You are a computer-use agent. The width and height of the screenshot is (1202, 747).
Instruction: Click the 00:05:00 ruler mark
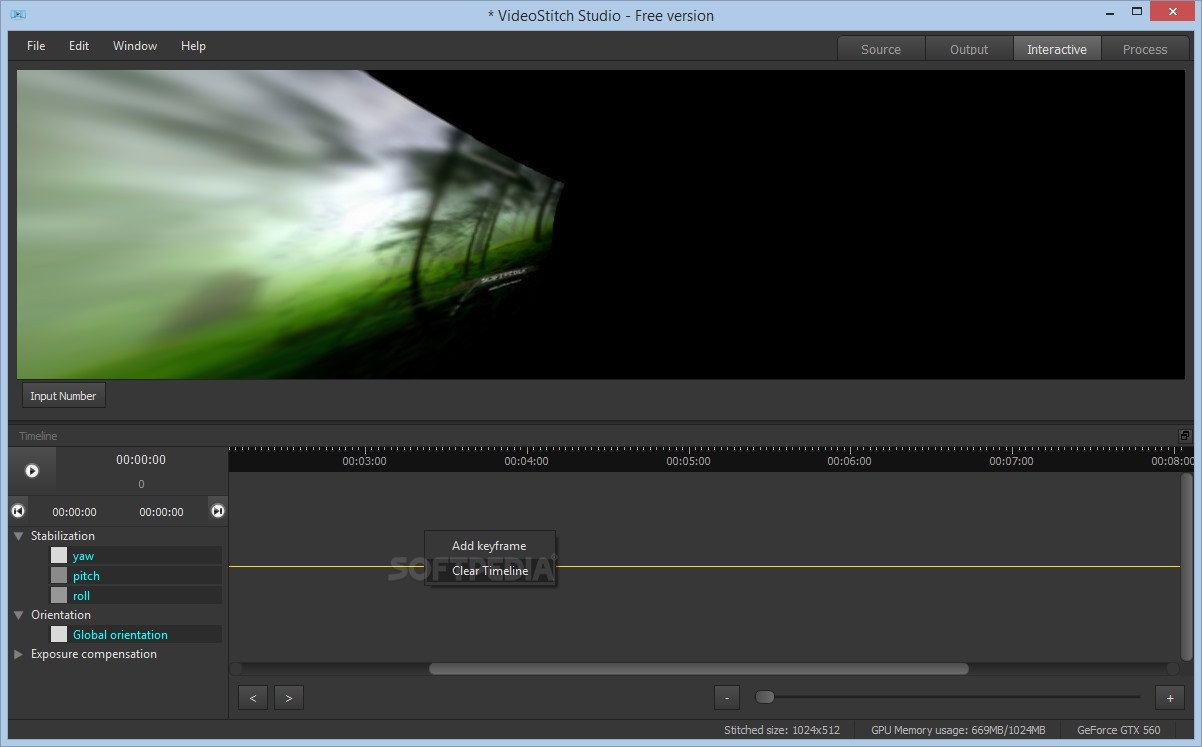click(x=688, y=461)
